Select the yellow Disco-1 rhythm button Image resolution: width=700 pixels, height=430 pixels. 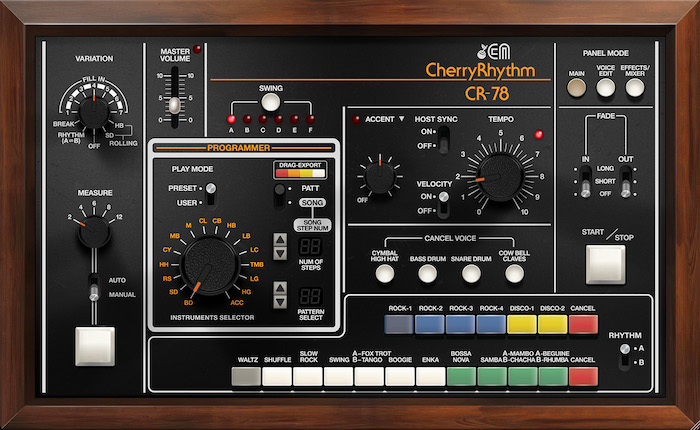521,323
